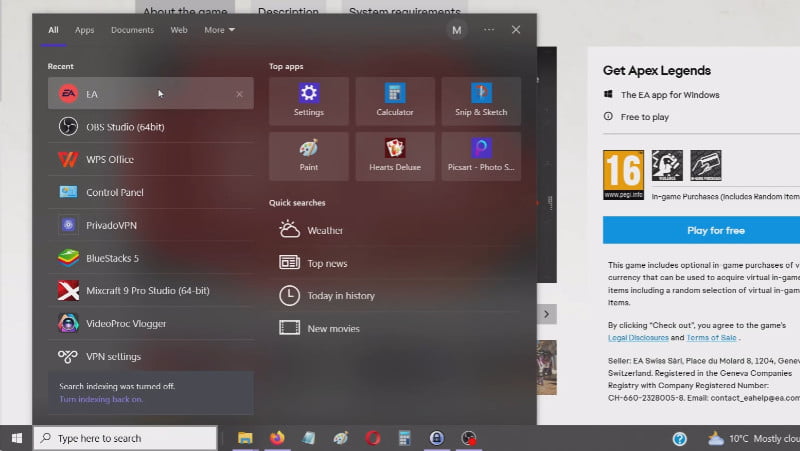Viewport: 800px width, 451px height.
Task: Open Control Panel from recent list
Action: point(151,192)
